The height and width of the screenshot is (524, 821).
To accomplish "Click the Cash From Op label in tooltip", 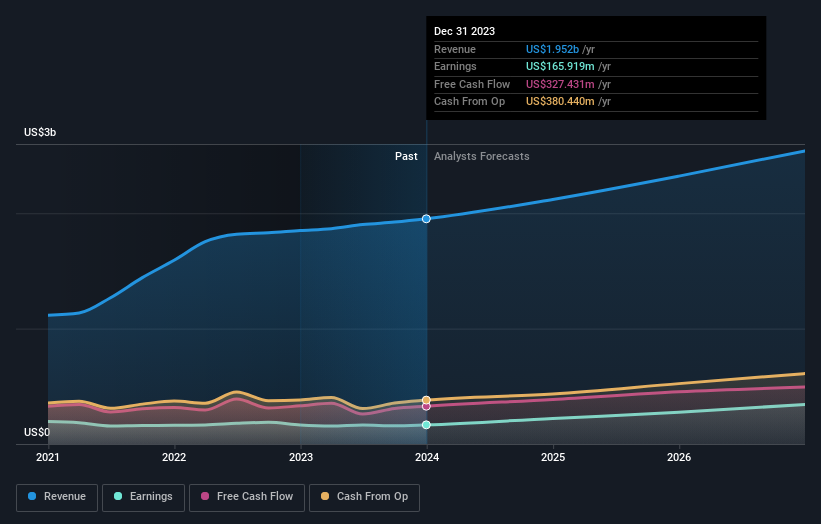I will click(x=470, y=102).
